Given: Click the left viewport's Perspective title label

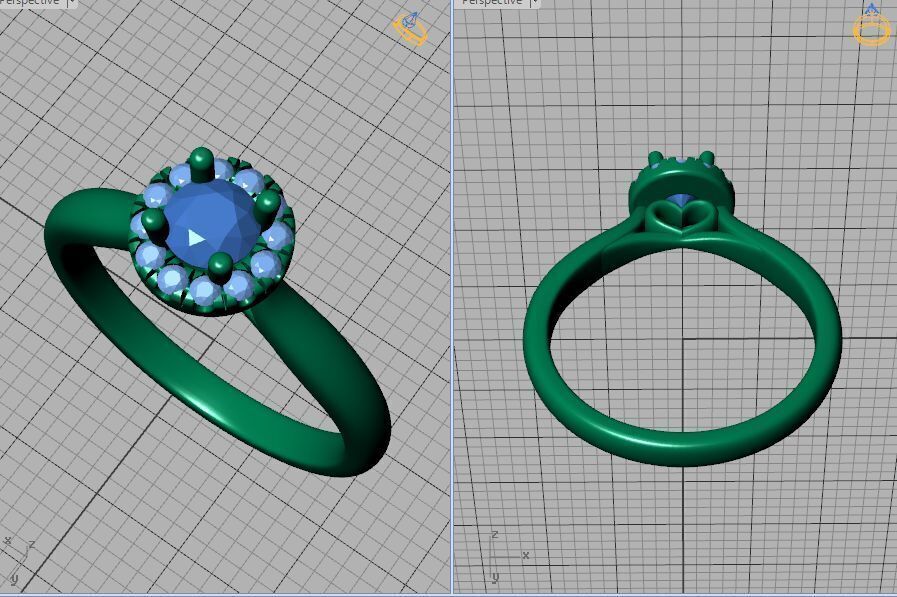Looking at the screenshot, I should pyautogui.click(x=30, y=2).
